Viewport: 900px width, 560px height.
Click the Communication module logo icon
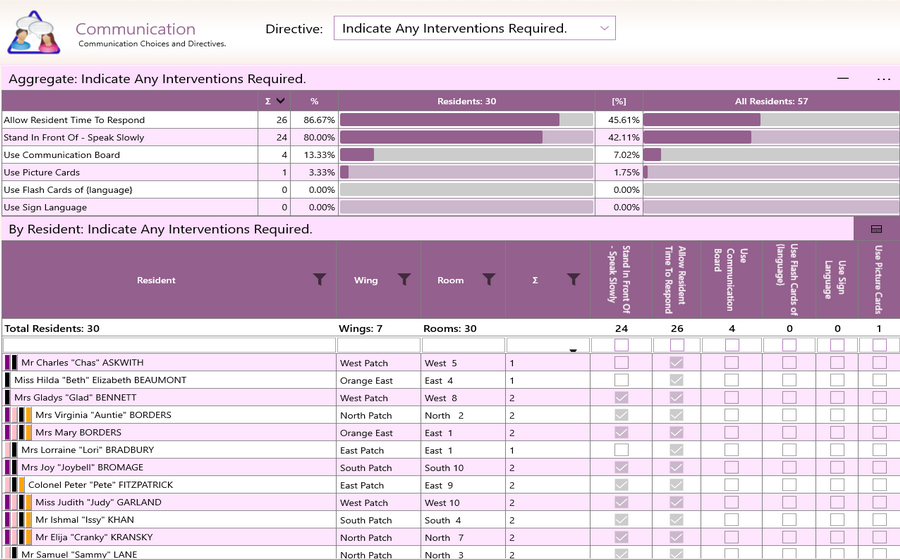(34, 33)
